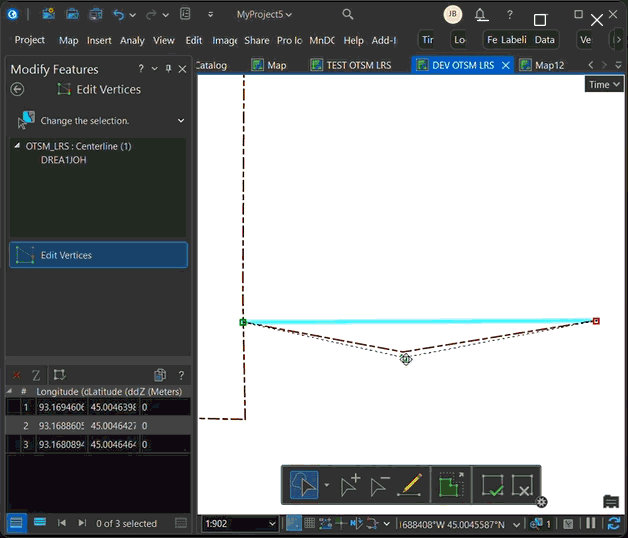
Task: Select the pencil Continue Feature tool
Action: coord(409,485)
